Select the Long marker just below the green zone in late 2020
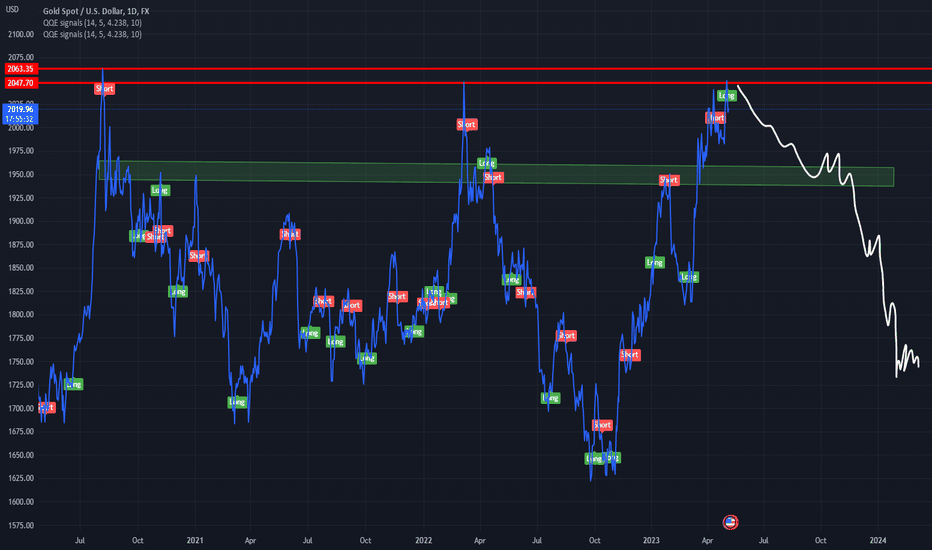932x550 pixels. tap(160, 190)
